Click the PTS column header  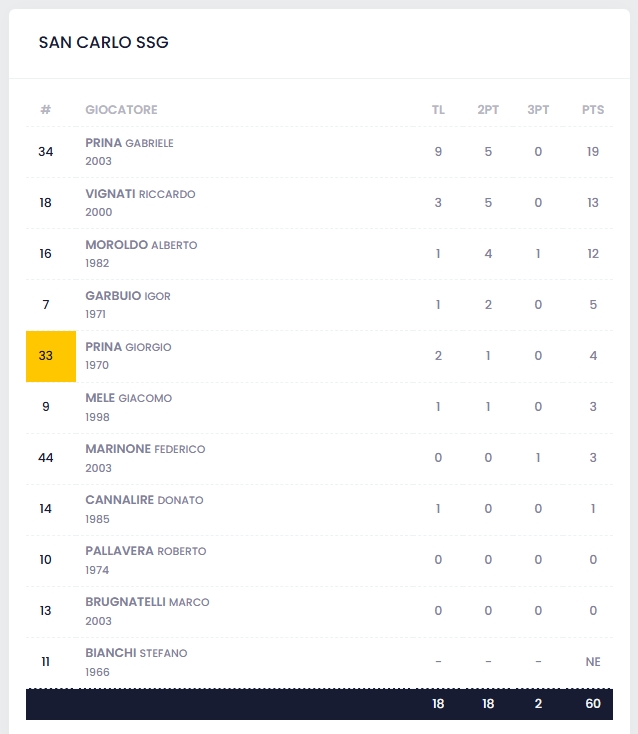click(593, 110)
